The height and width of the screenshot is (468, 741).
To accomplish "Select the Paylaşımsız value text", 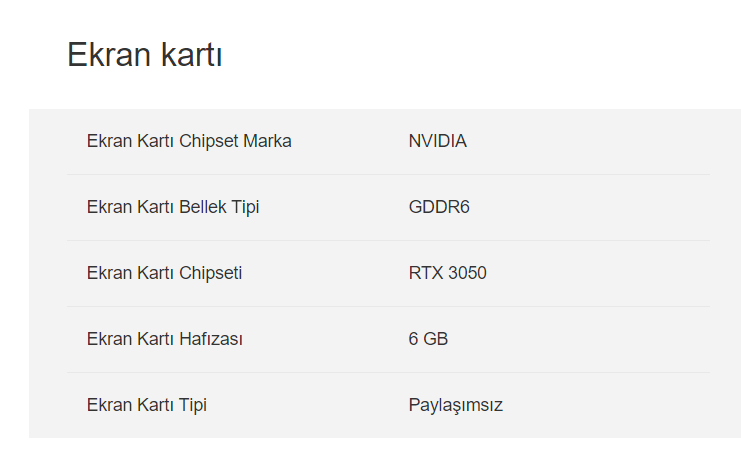I will (455, 405).
